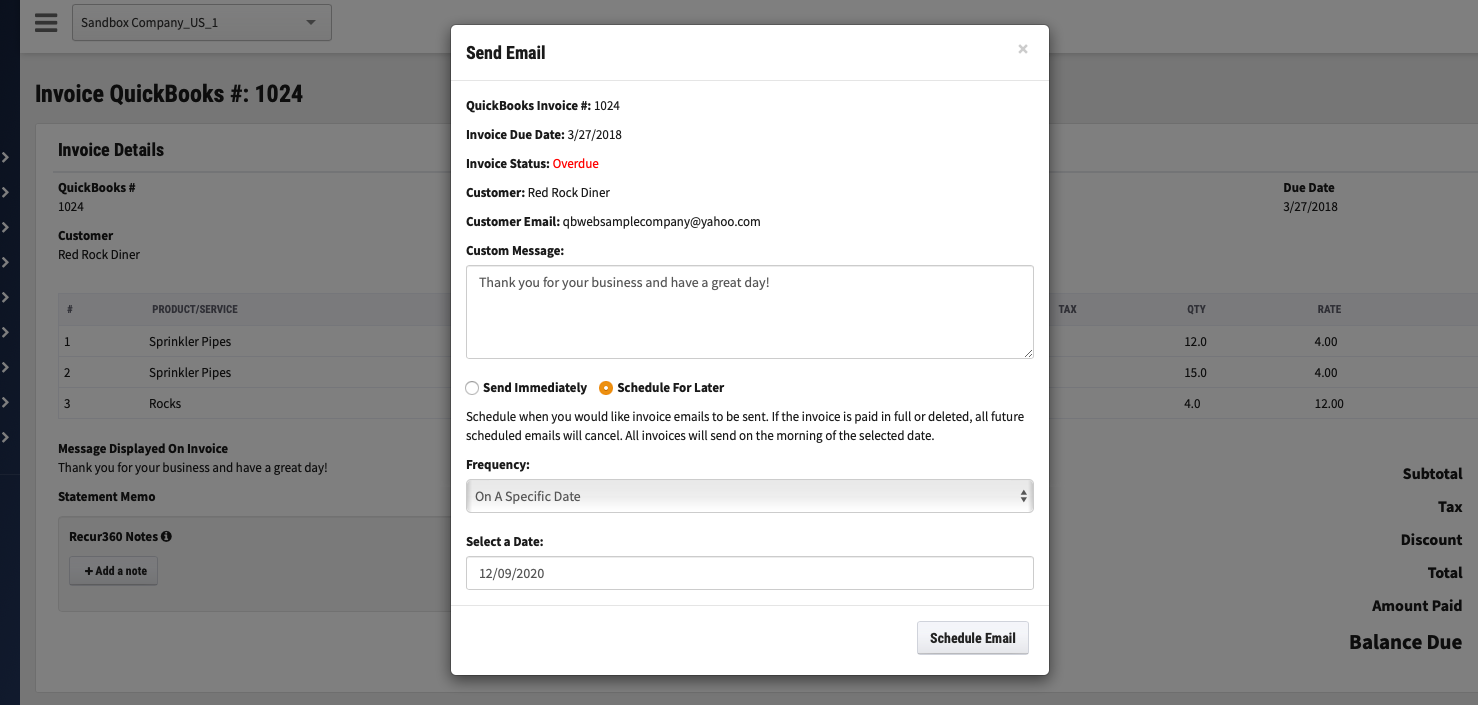
Task: Click inside the Select a Date field
Action: tap(749, 573)
